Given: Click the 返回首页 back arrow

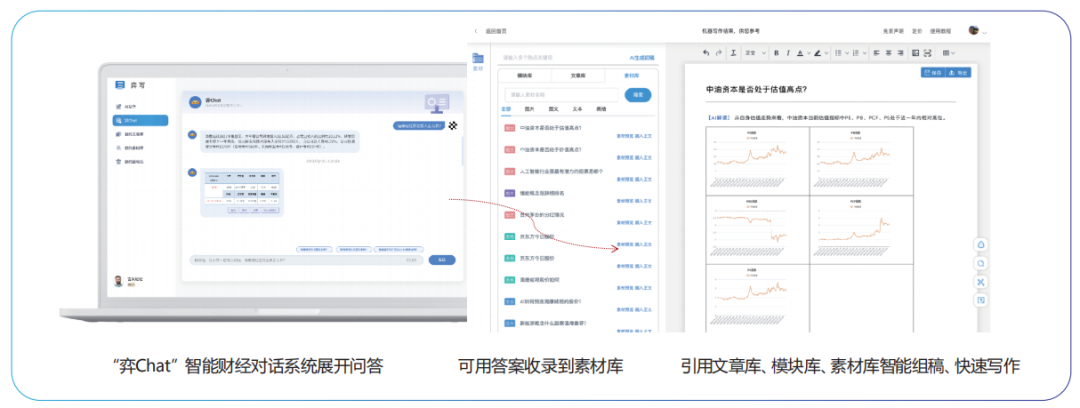Looking at the screenshot, I should (476, 31).
